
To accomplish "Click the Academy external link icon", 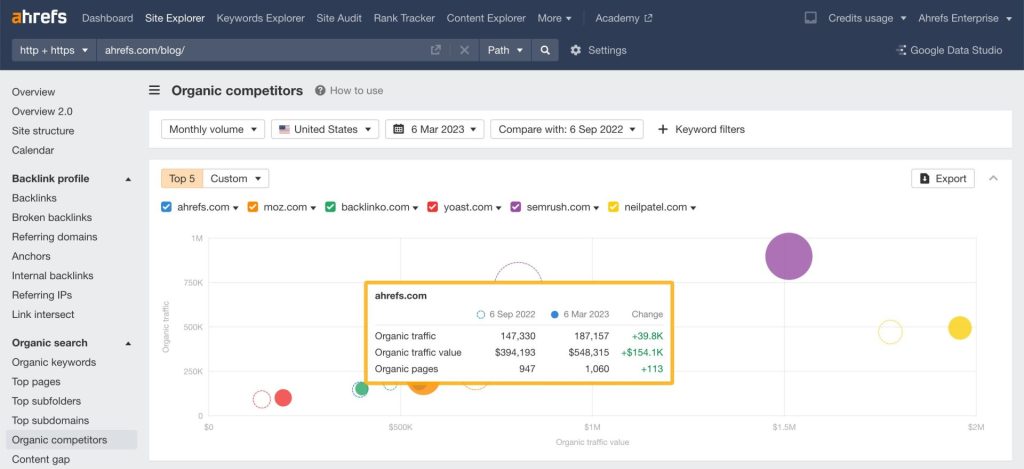I will coord(648,18).
